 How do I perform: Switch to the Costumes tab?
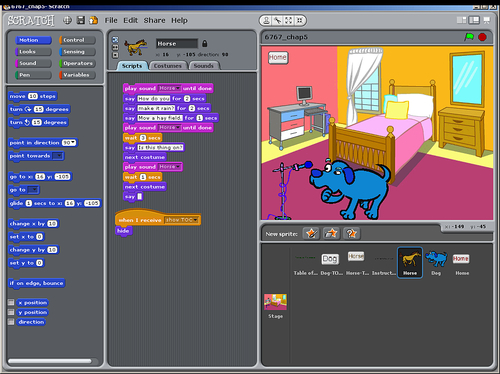point(168,66)
